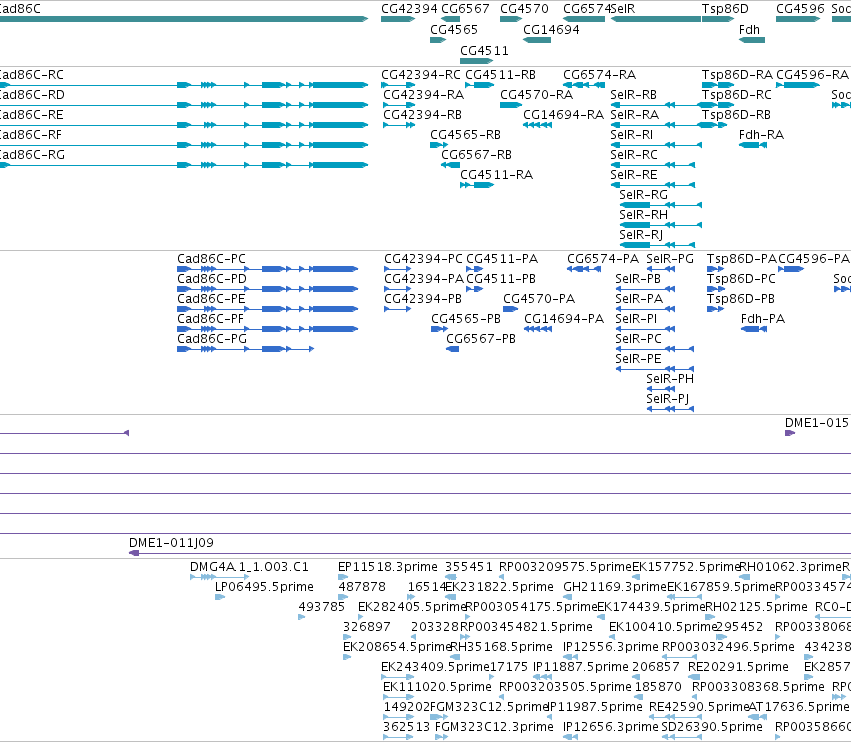The width and height of the screenshot is (851, 742).
Task: Select the CG6567 gene label
Action: (465, 9)
